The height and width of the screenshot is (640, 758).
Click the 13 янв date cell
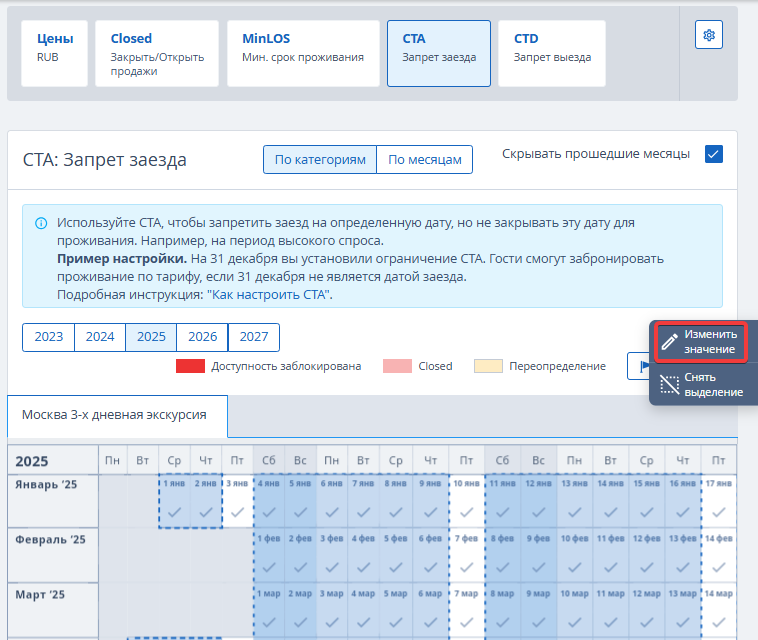574,501
